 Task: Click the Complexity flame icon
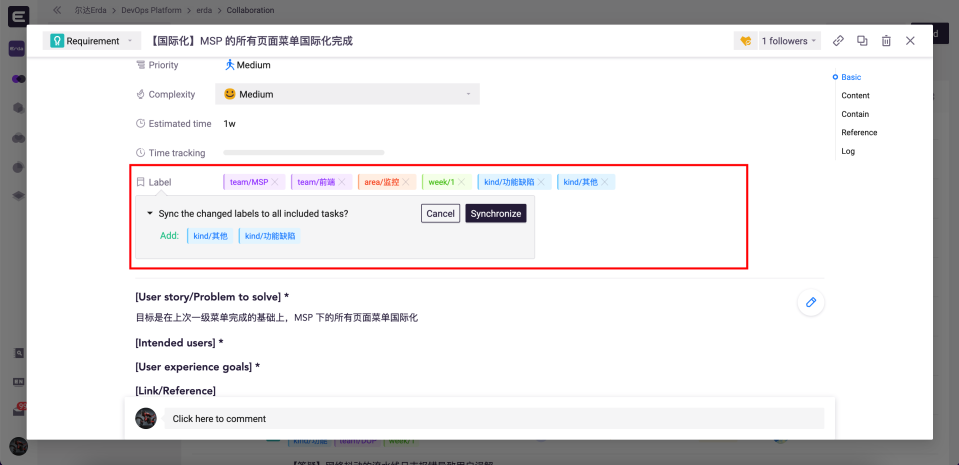point(140,94)
